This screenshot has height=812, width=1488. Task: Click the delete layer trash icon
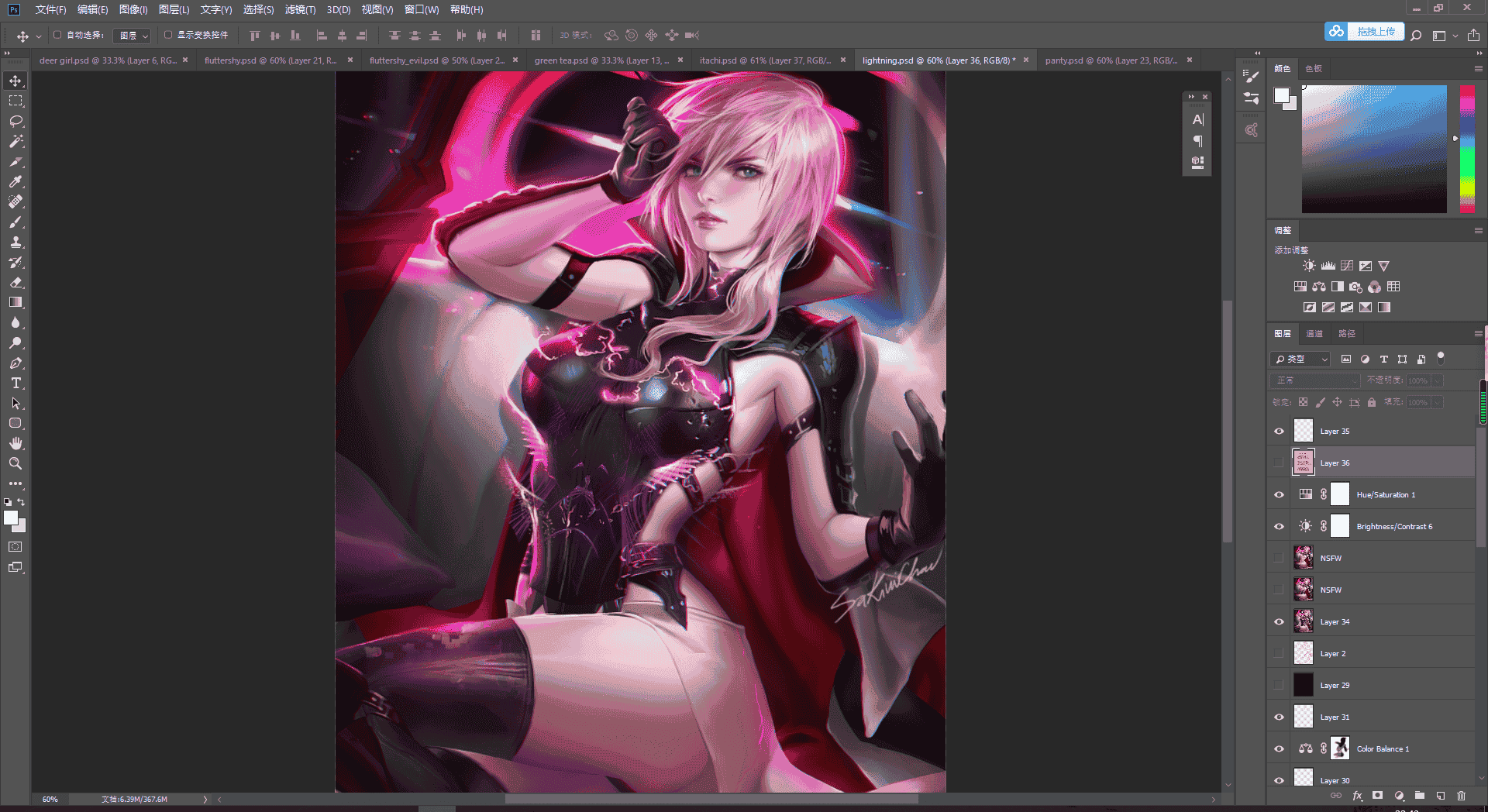1461,796
